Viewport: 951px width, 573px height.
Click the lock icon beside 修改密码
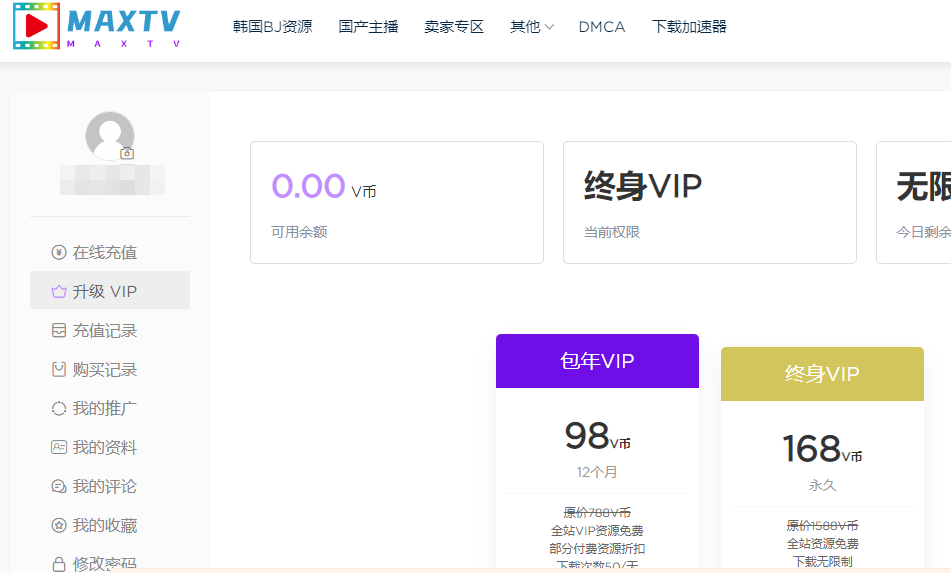[59, 564]
